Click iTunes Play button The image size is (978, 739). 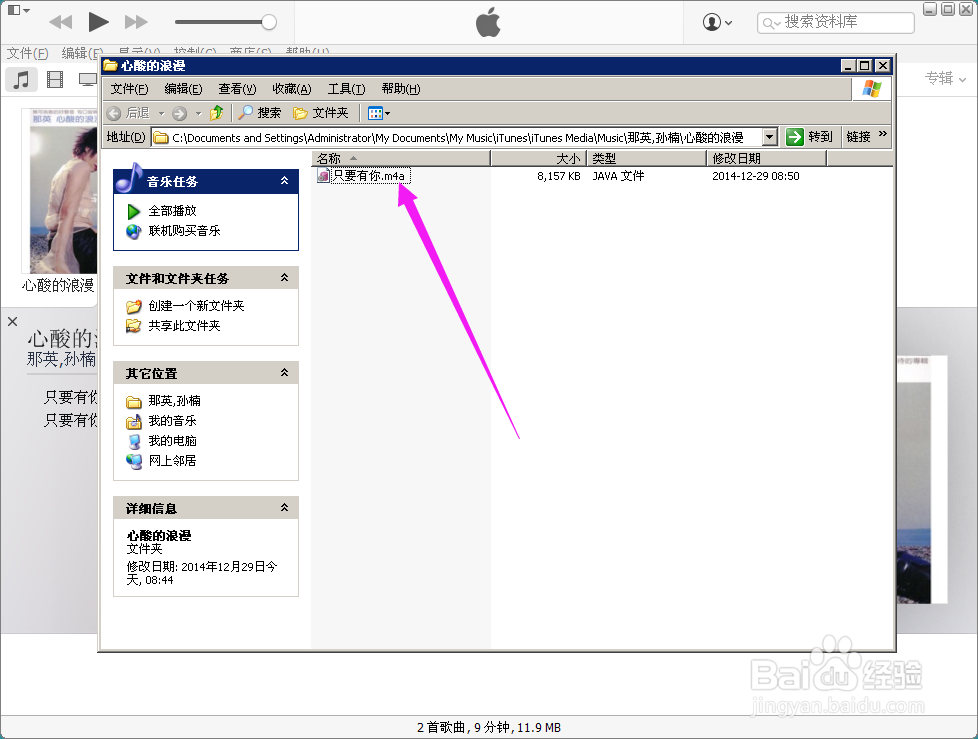pos(97,20)
